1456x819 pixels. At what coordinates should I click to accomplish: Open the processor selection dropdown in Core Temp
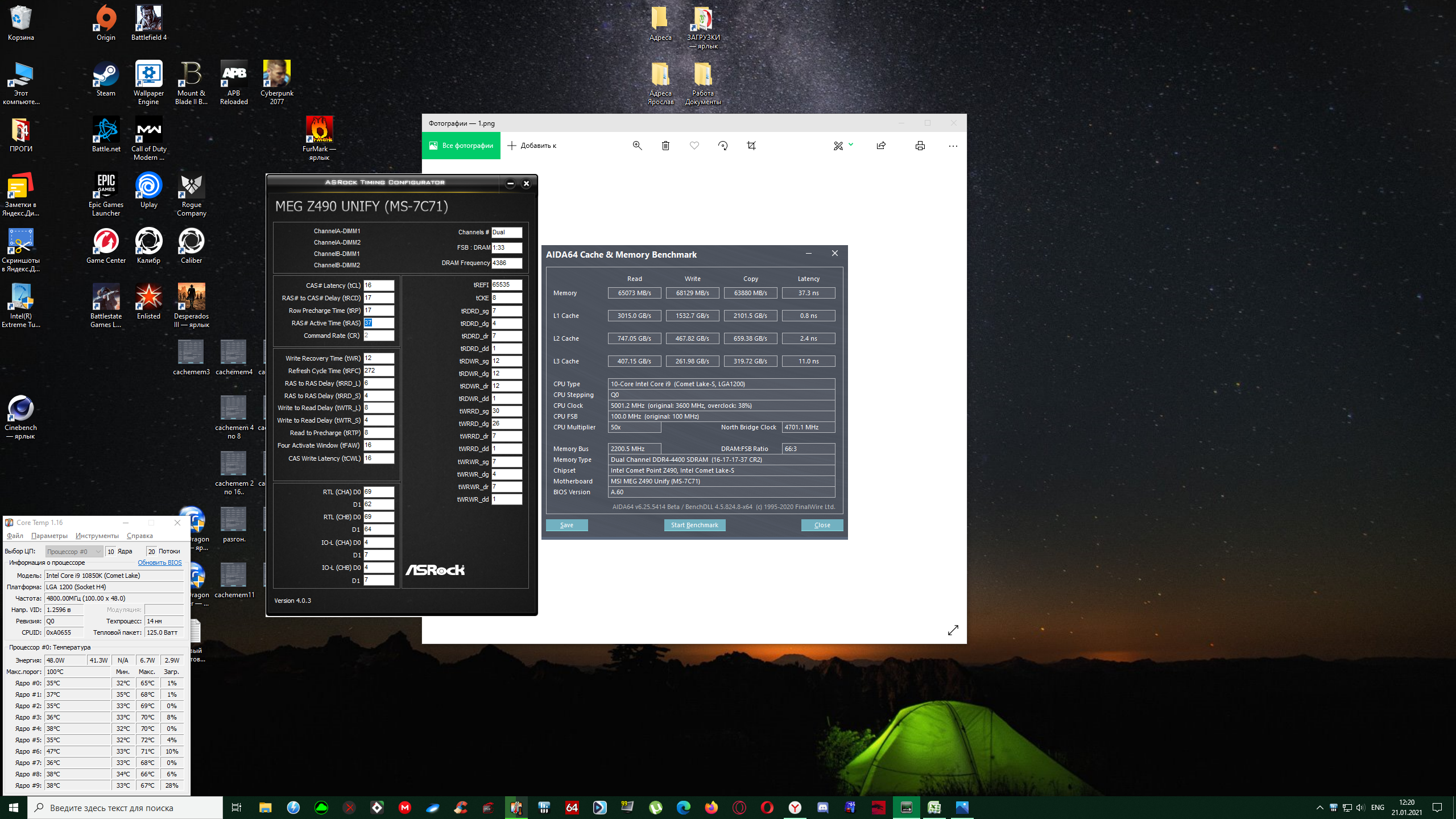pyautogui.click(x=74, y=551)
